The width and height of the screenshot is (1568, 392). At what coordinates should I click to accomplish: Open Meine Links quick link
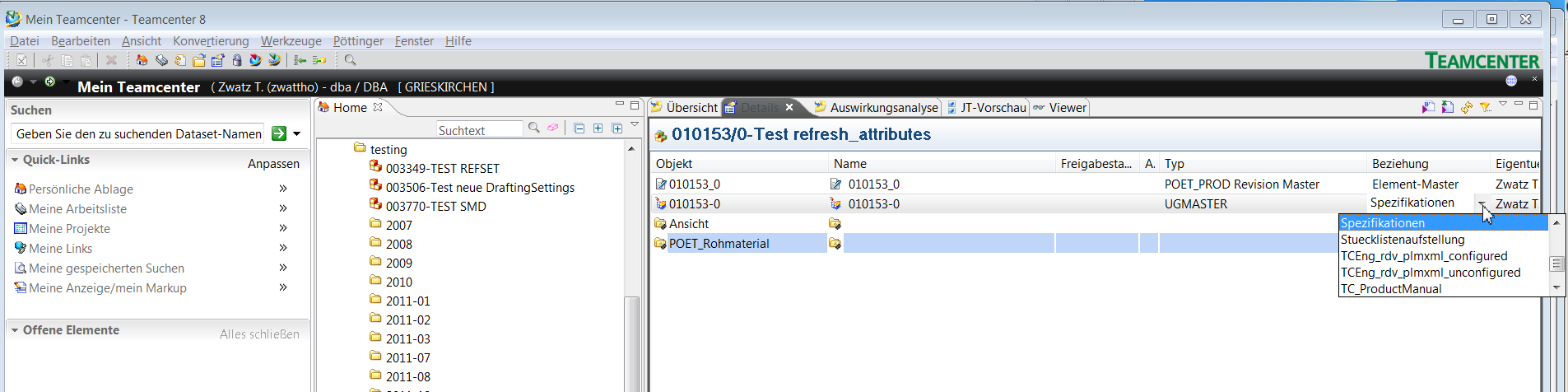click(60, 249)
